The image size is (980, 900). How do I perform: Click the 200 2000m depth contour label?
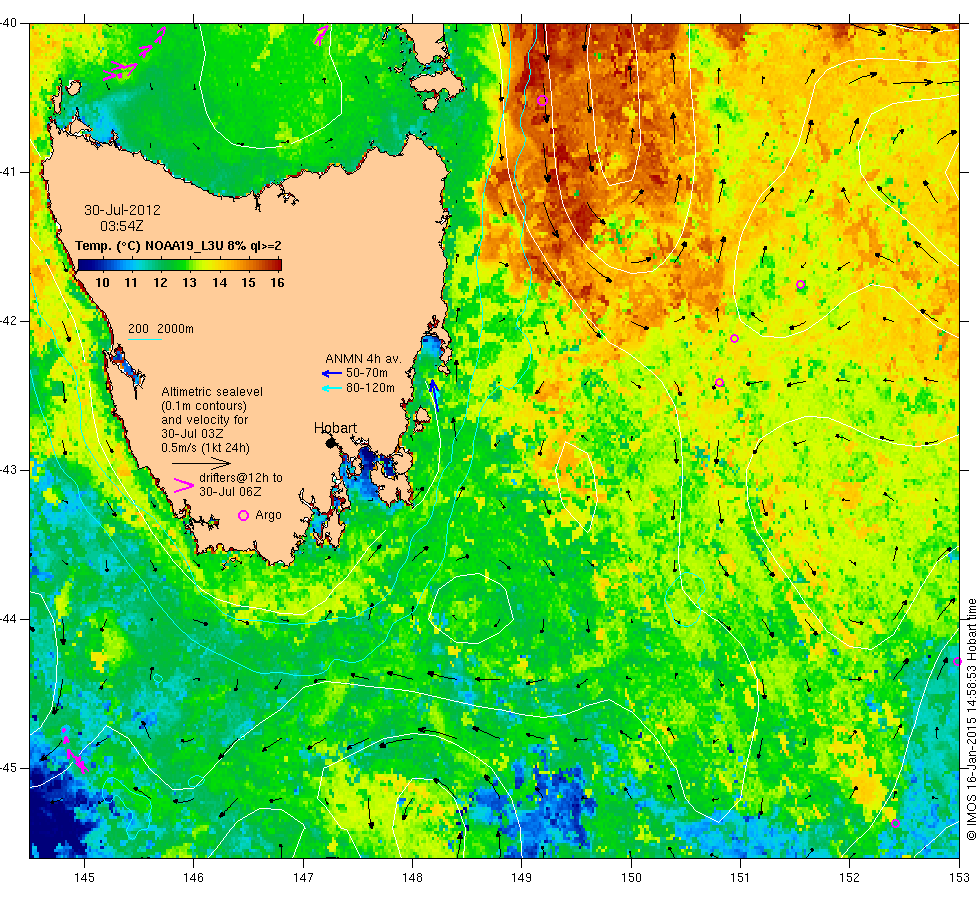click(161, 329)
